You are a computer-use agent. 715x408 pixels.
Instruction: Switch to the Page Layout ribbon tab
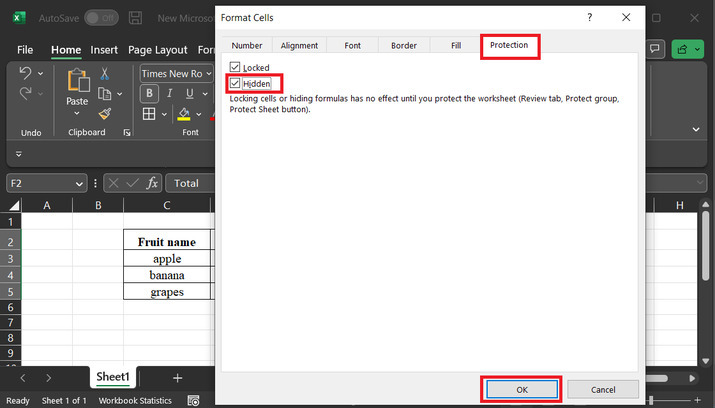tap(158, 50)
